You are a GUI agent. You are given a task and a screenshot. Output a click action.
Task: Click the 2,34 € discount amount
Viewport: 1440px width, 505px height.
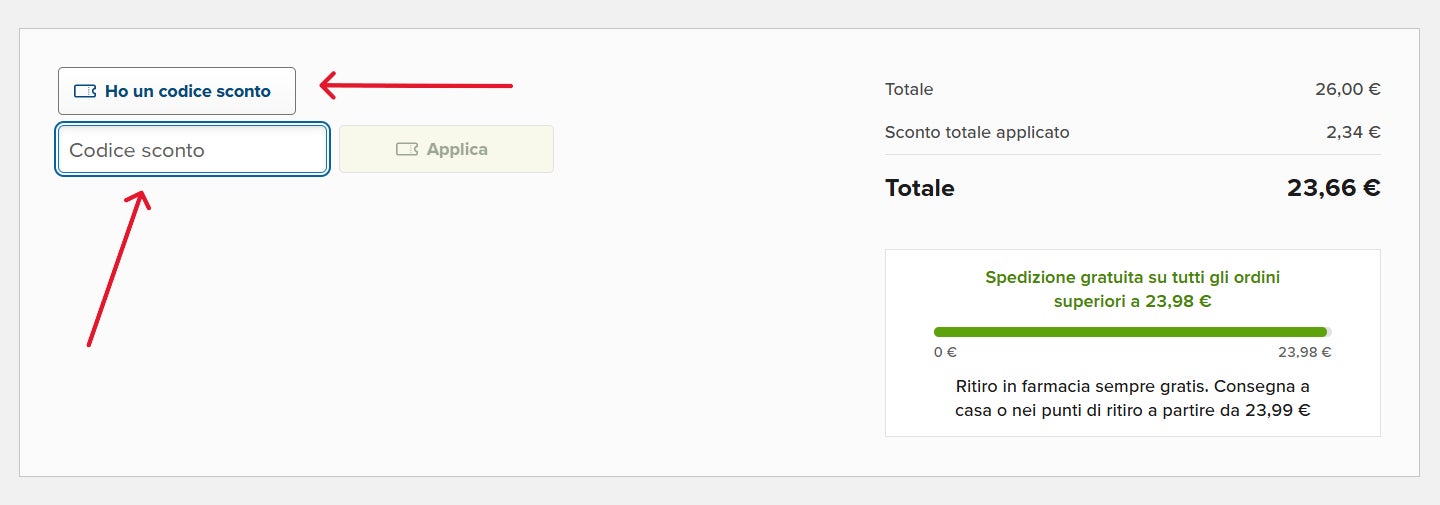click(x=1360, y=132)
